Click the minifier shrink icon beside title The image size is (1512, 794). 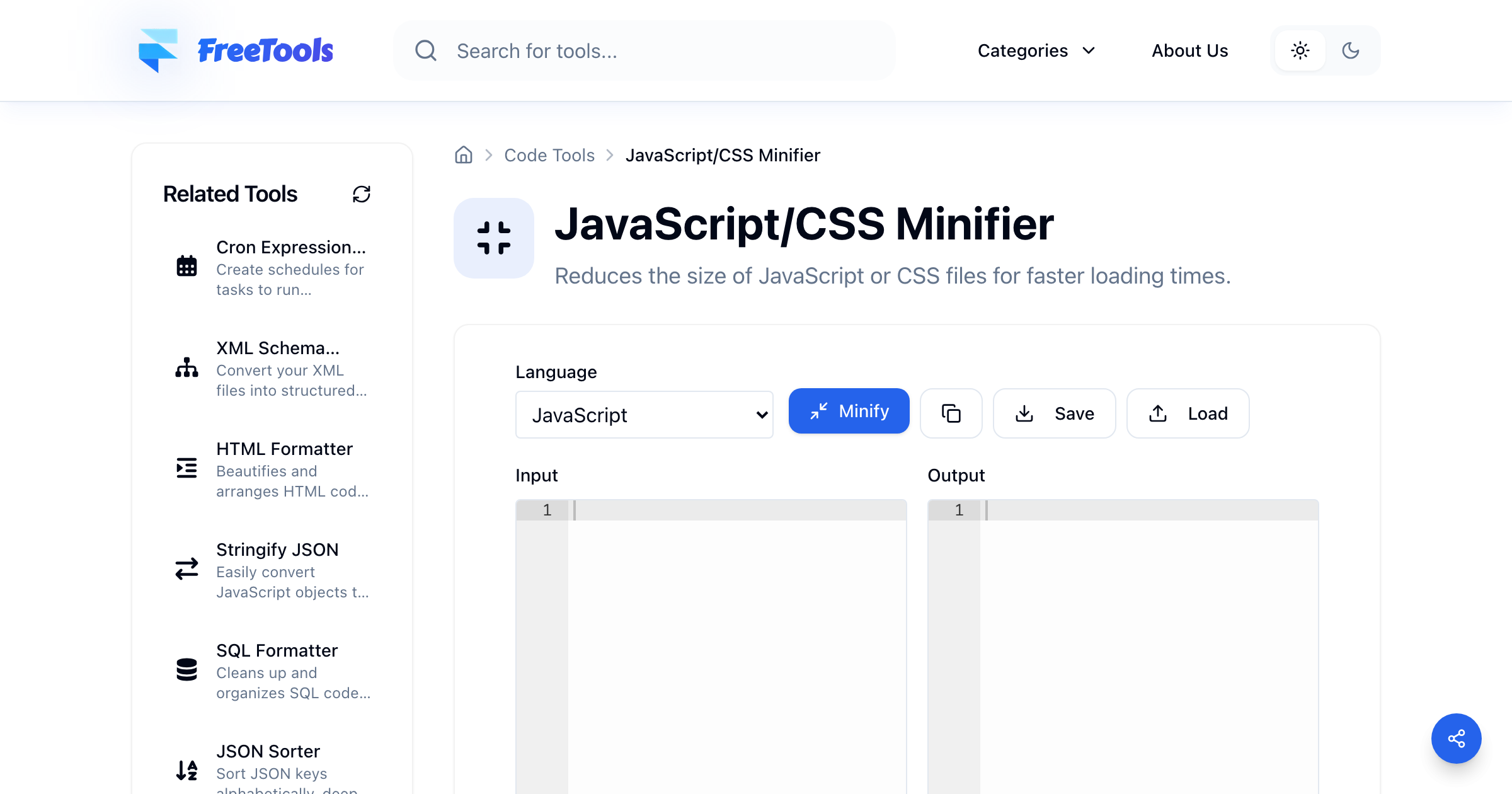(x=494, y=238)
